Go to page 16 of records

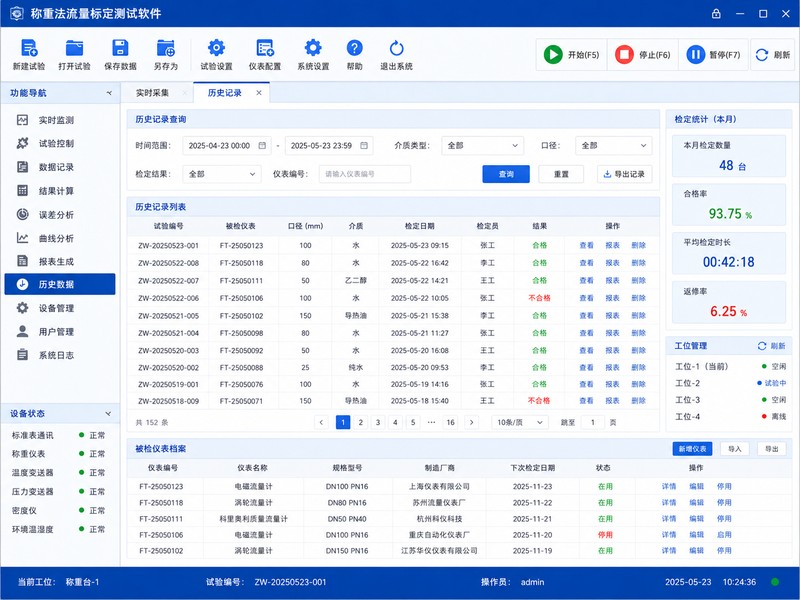coord(451,422)
